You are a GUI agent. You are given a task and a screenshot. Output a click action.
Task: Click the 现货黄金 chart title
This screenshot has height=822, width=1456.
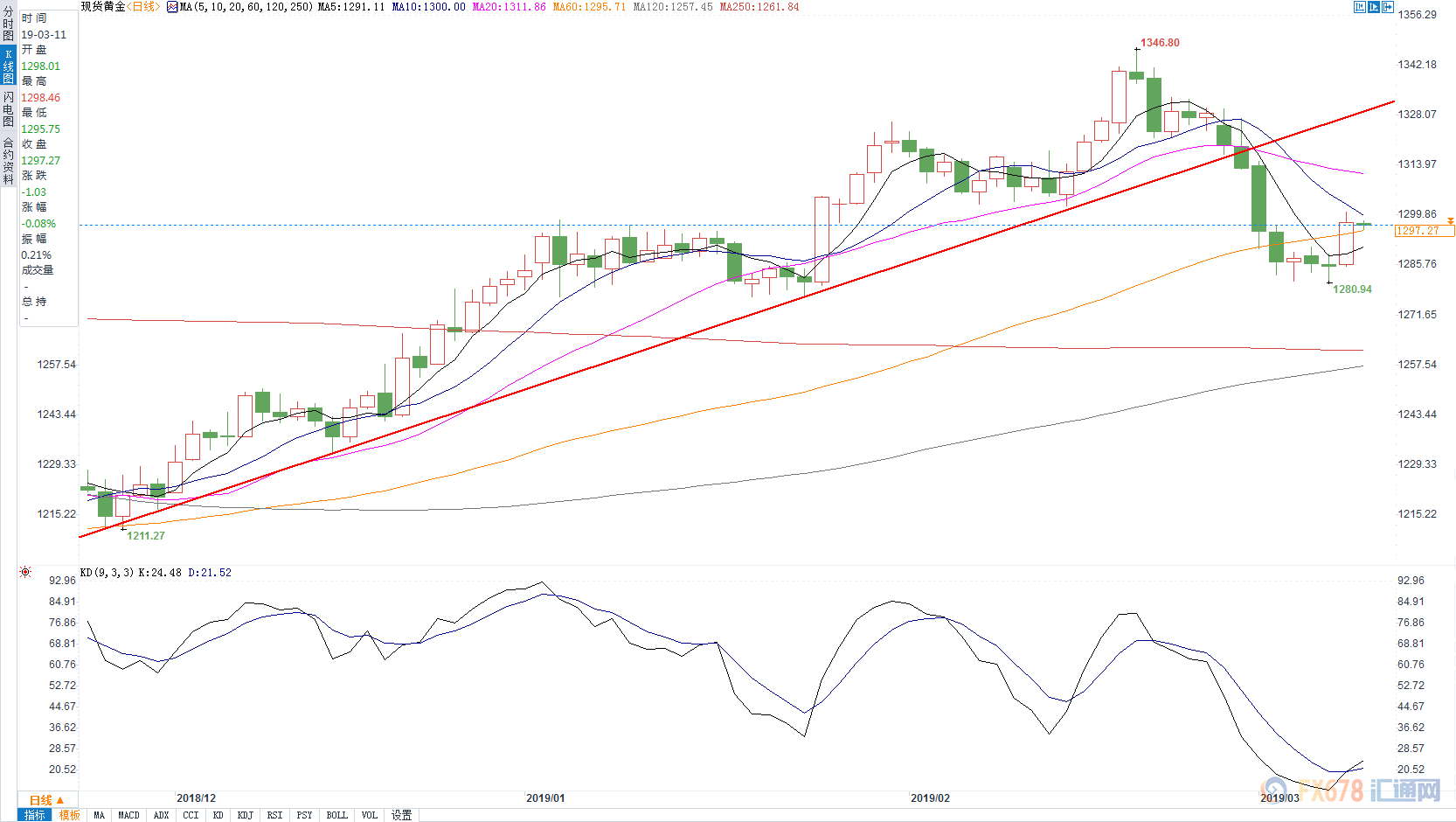(x=103, y=7)
